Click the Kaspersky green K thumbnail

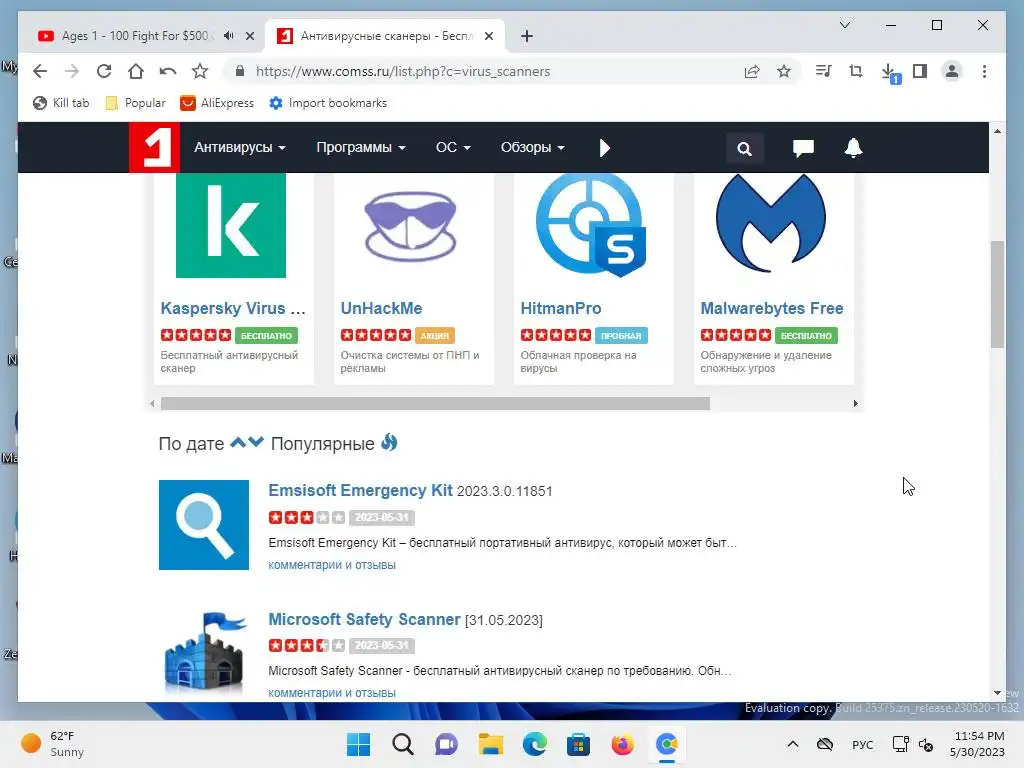231,225
